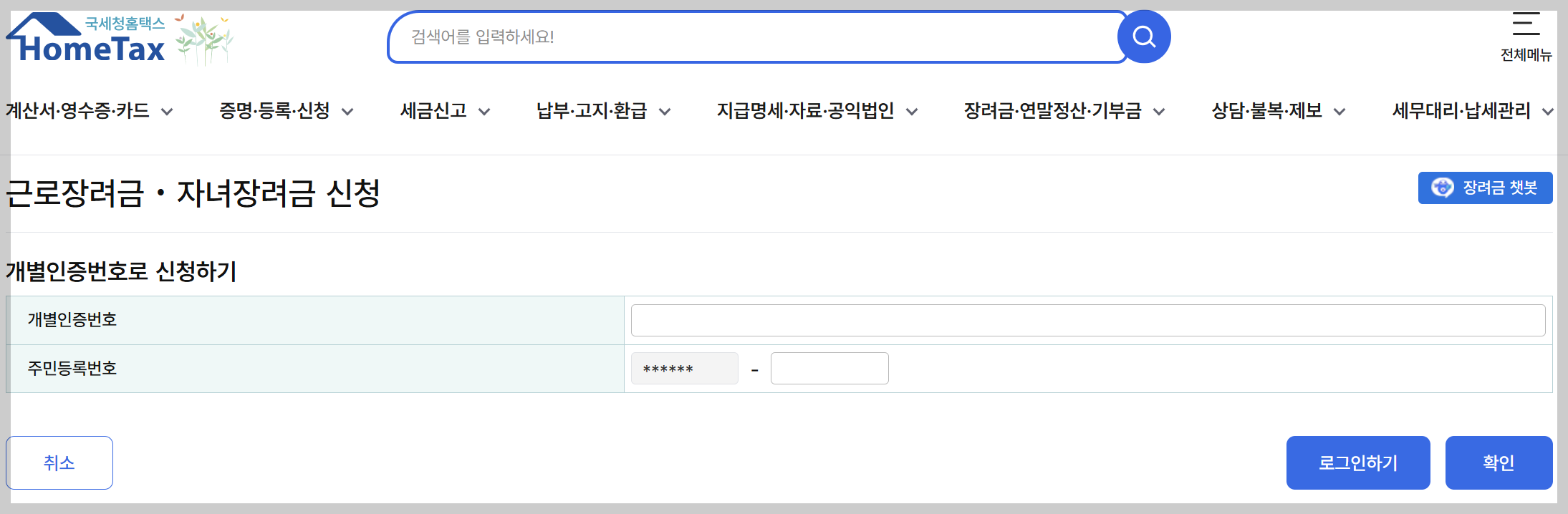This screenshot has height=514, width=1568.
Task: Click the 근로장려금·자녀장려금 신청 page title
Action: [193, 193]
